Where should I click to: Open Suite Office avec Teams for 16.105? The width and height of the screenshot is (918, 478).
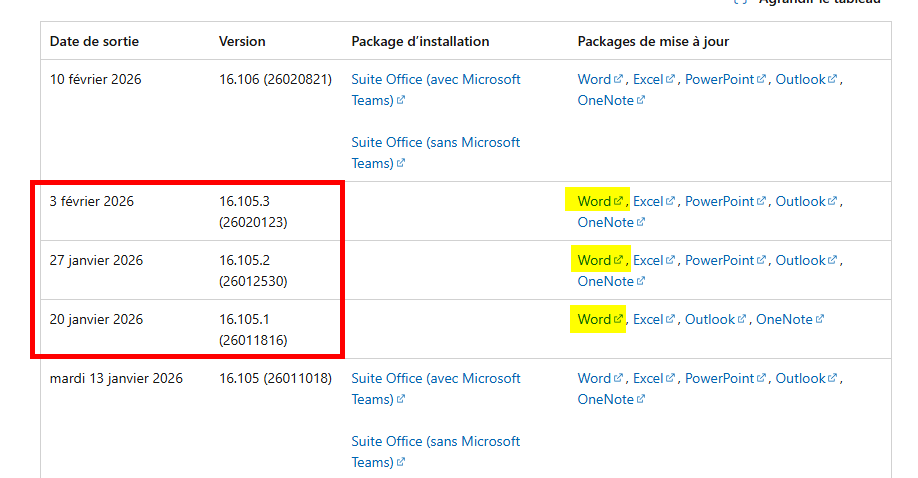[436, 388]
